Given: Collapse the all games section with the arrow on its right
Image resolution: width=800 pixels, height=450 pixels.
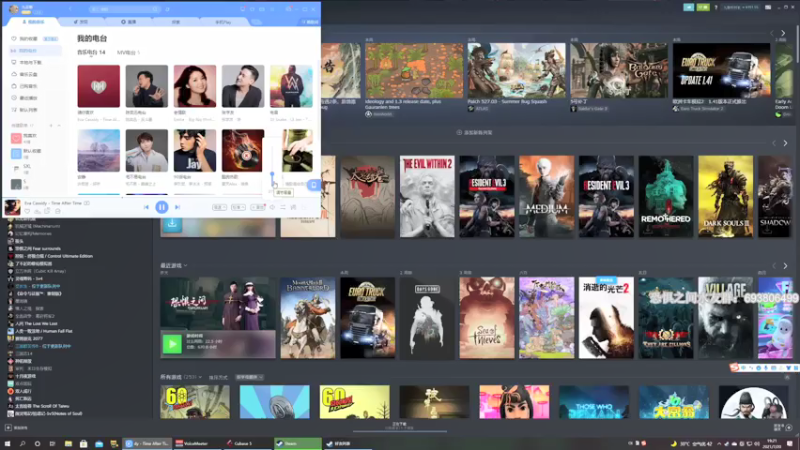Looking at the screenshot, I should 787,377.
